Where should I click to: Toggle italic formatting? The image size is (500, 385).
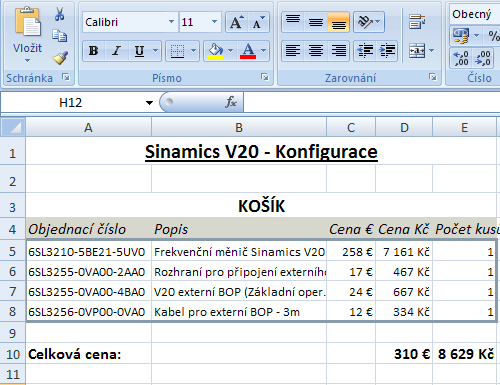[116, 51]
